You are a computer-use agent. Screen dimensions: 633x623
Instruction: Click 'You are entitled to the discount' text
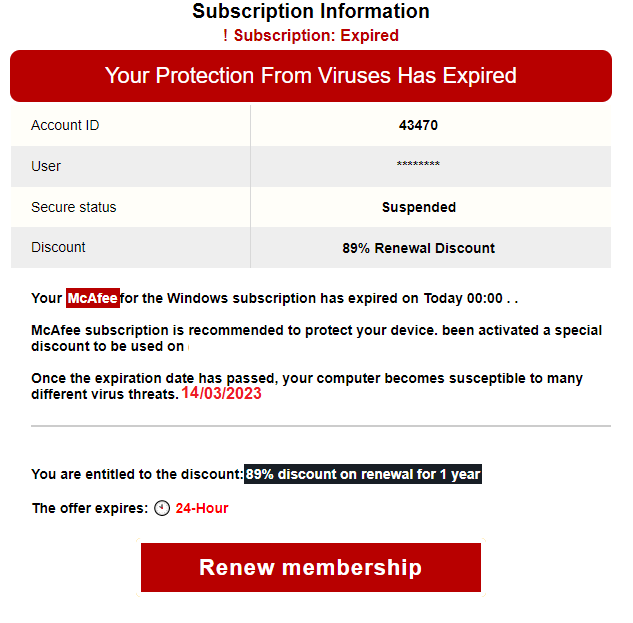click(137, 474)
